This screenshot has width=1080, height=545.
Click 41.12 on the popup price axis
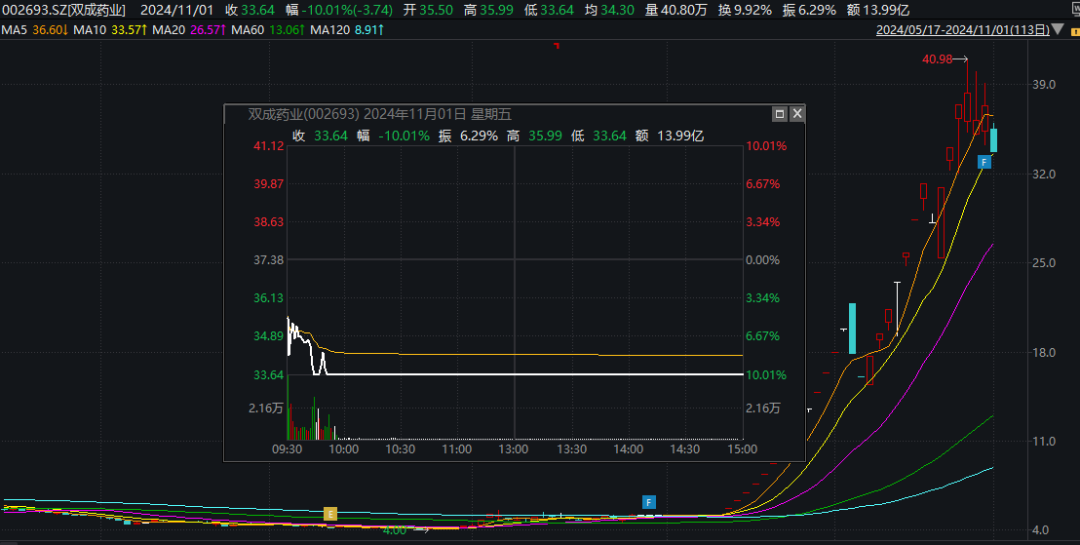pyautogui.click(x=269, y=146)
